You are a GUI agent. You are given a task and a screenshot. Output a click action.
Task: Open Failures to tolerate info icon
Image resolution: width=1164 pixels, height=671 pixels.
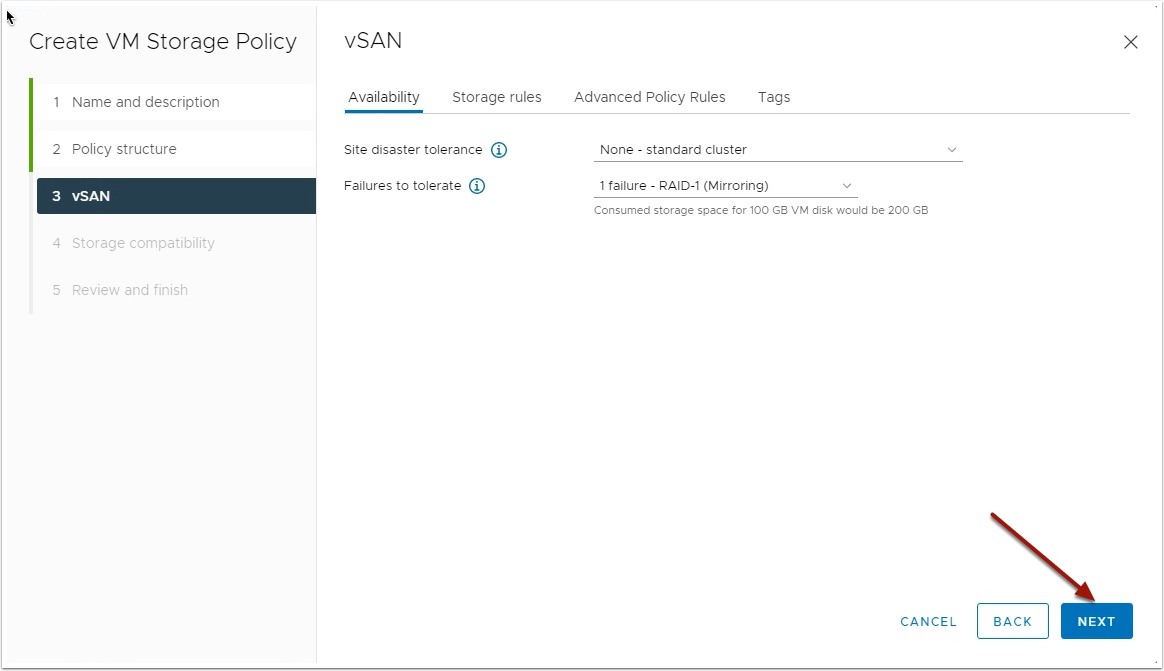[x=477, y=186]
